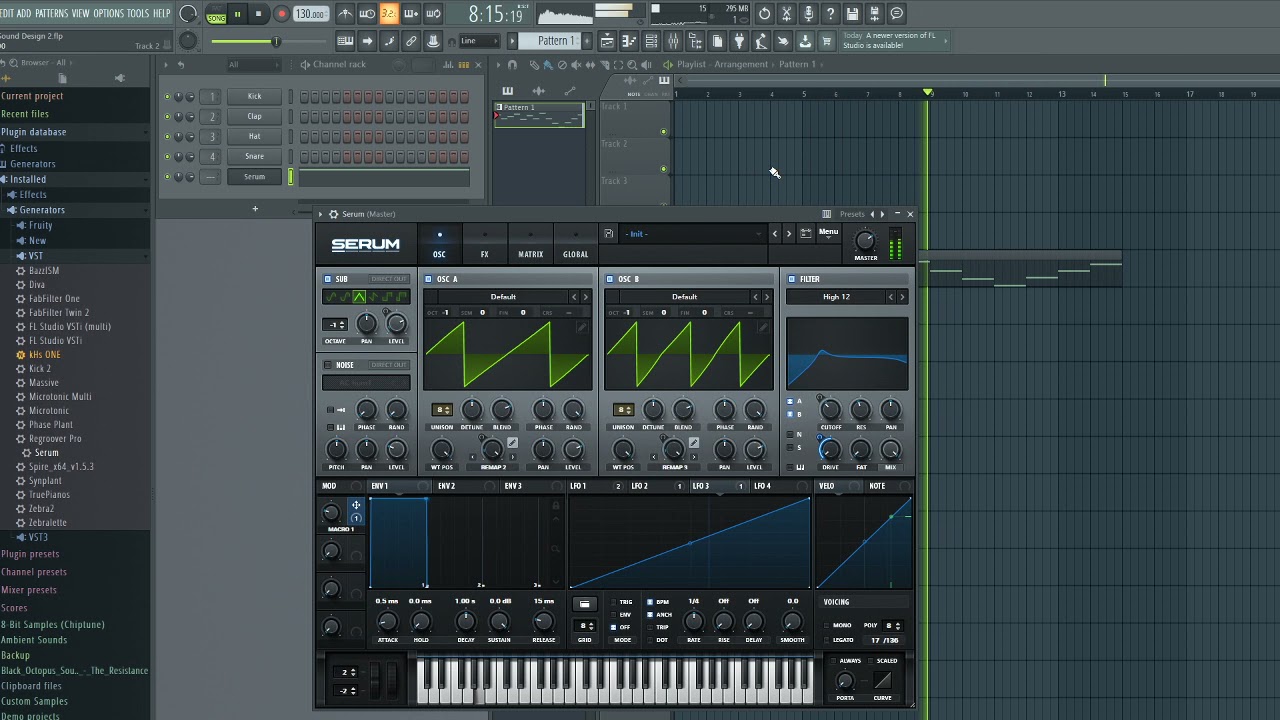Open the help question mark icon

pyautogui.click(x=830, y=14)
